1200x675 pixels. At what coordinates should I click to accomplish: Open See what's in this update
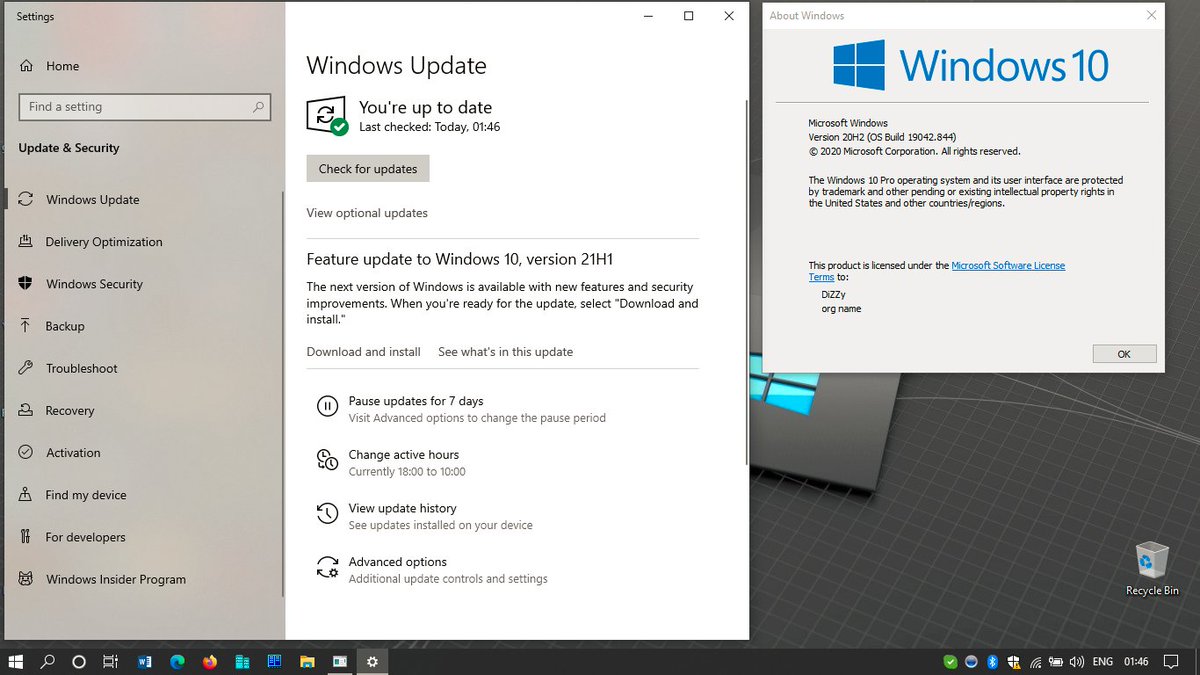pos(506,352)
